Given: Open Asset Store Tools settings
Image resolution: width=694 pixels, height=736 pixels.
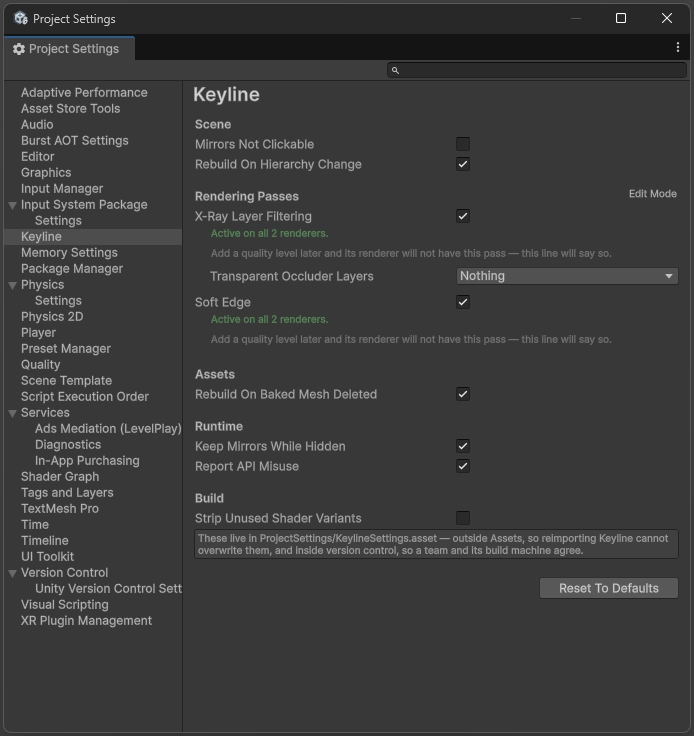Looking at the screenshot, I should pyautogui.click(x=70, y=108).
